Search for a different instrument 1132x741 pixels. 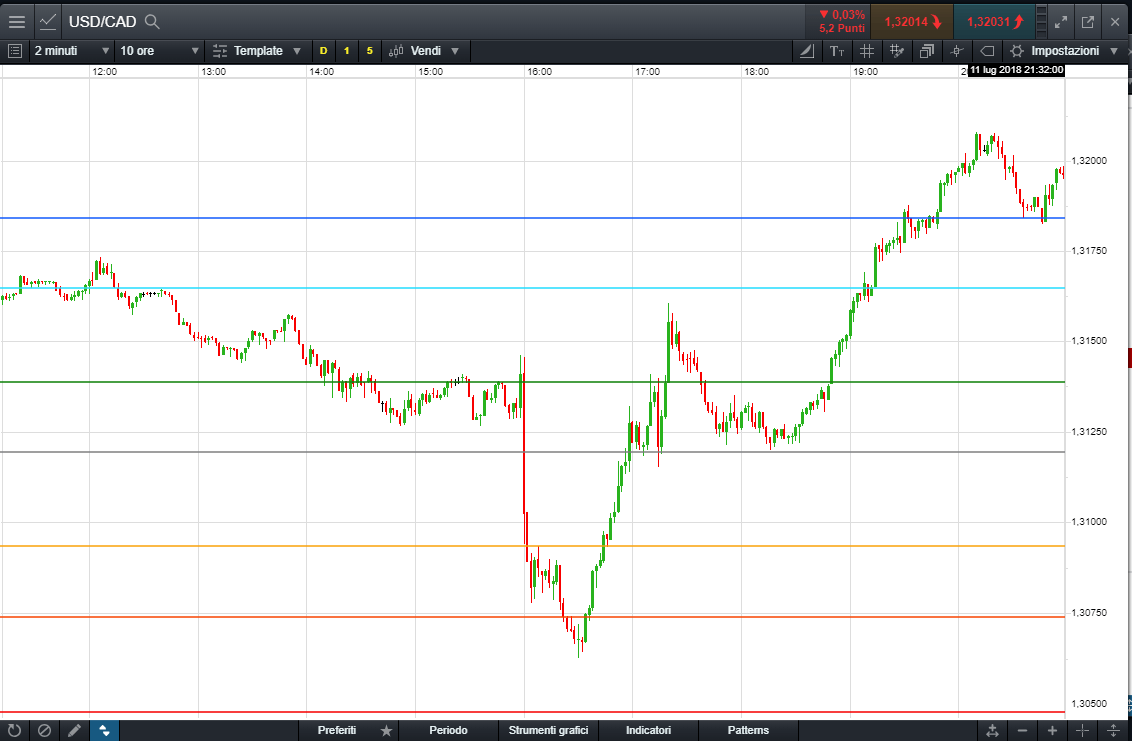[152, 22]
